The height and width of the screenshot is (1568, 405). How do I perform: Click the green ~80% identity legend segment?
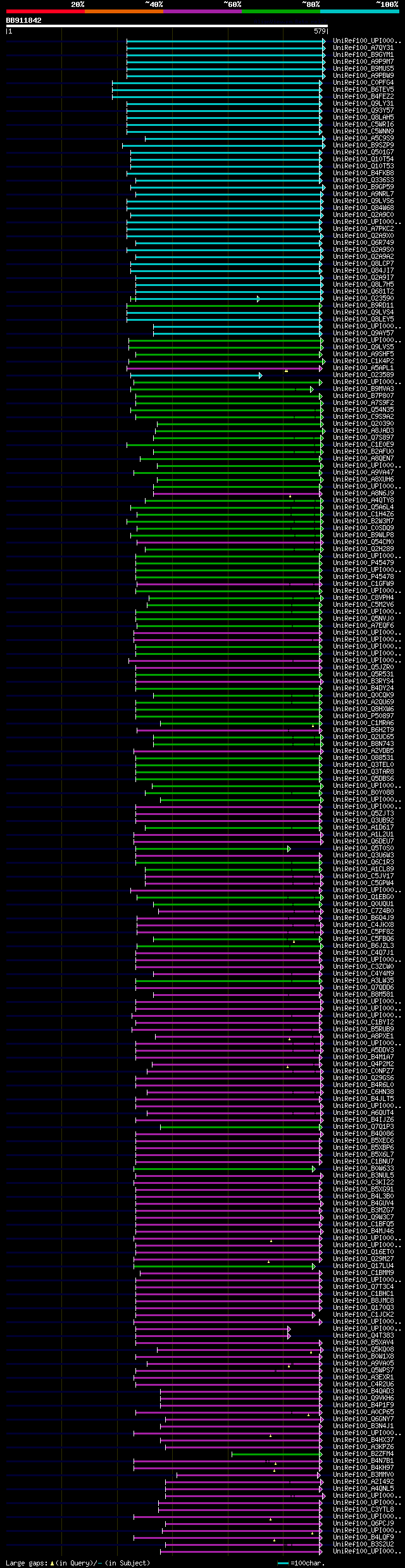pos(281,11)
